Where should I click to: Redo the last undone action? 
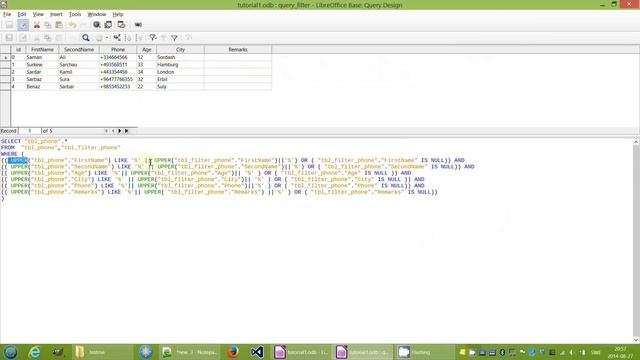(x=84, y=25)
